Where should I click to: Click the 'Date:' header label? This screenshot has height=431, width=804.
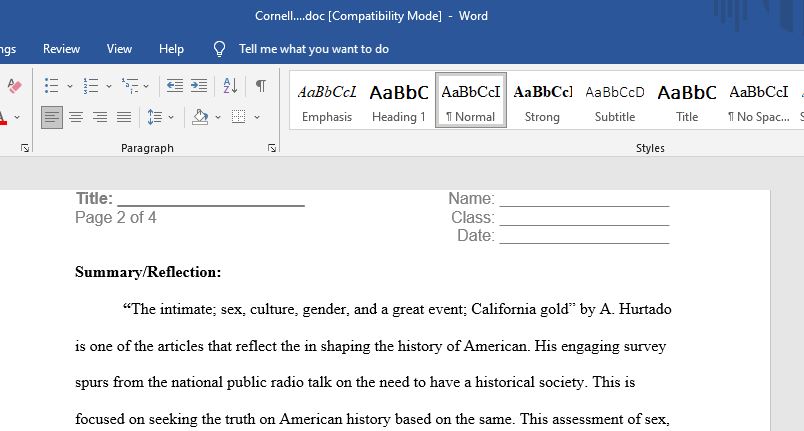coord(476,236)
